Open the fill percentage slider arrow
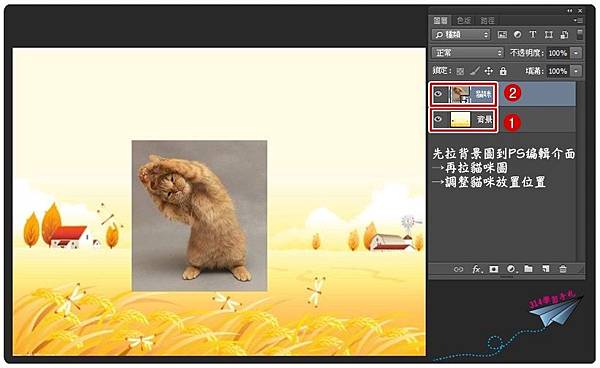Screen dimensions: 600x368 (x=576, y=71)
